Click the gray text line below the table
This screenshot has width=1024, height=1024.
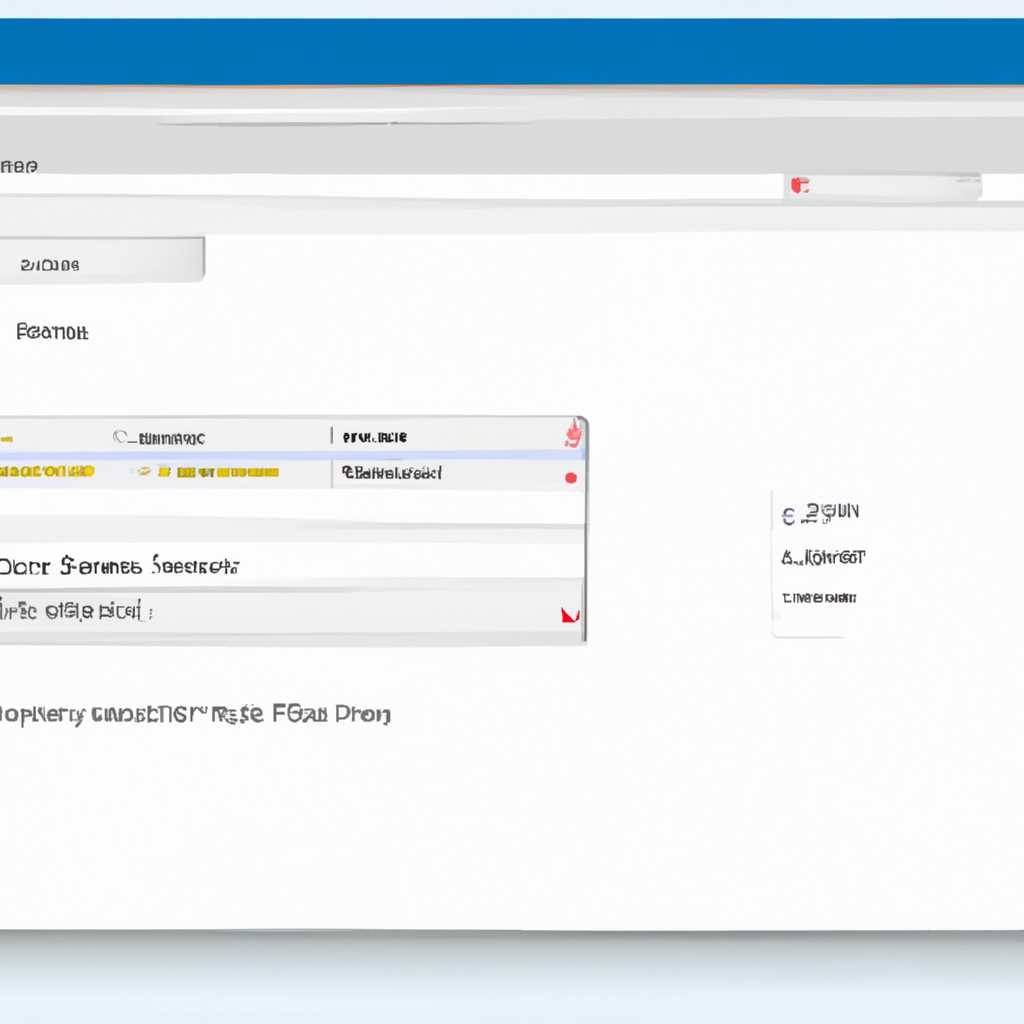click(195, 714)
